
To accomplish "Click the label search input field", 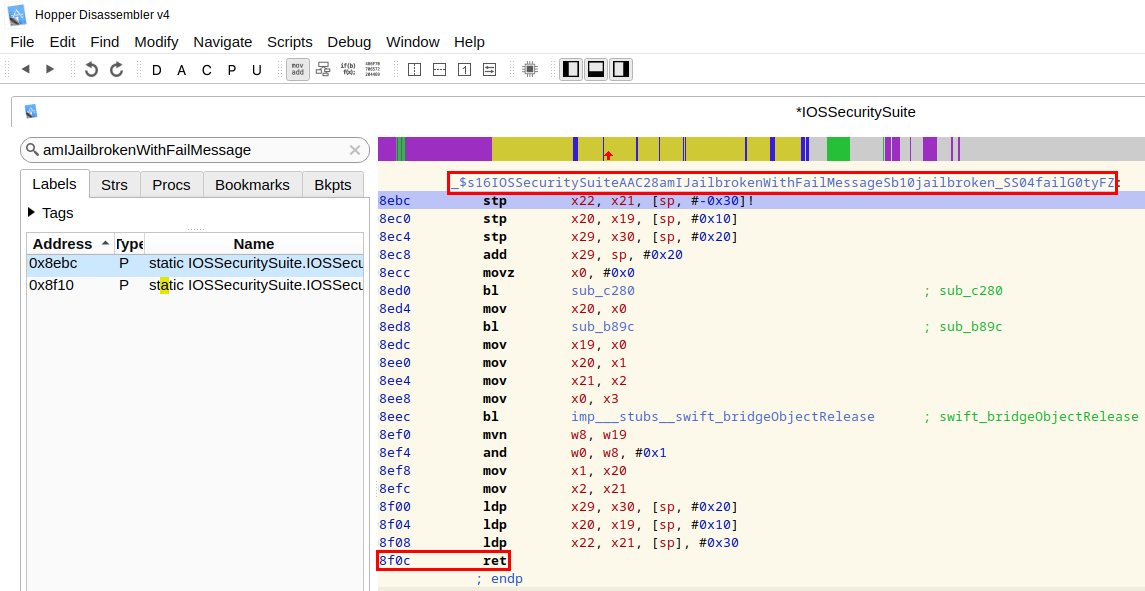I will pos(194,150).
